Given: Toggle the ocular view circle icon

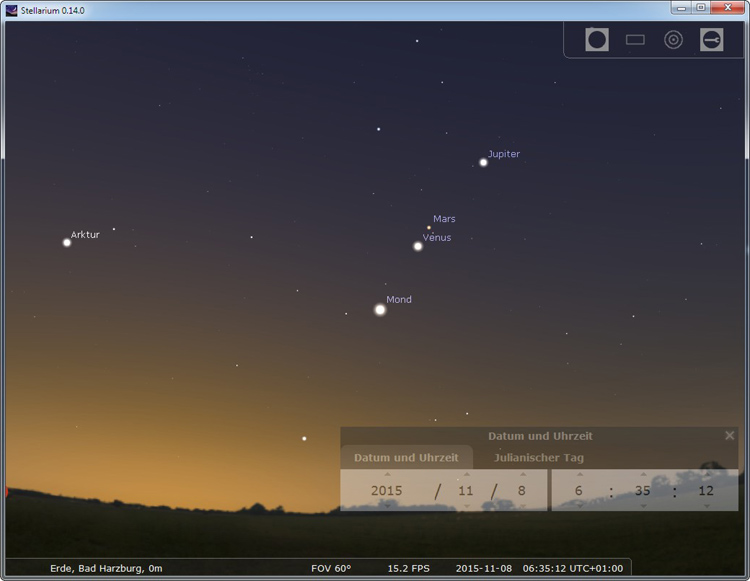Looking at the screenshot, I should coord(597,40).
